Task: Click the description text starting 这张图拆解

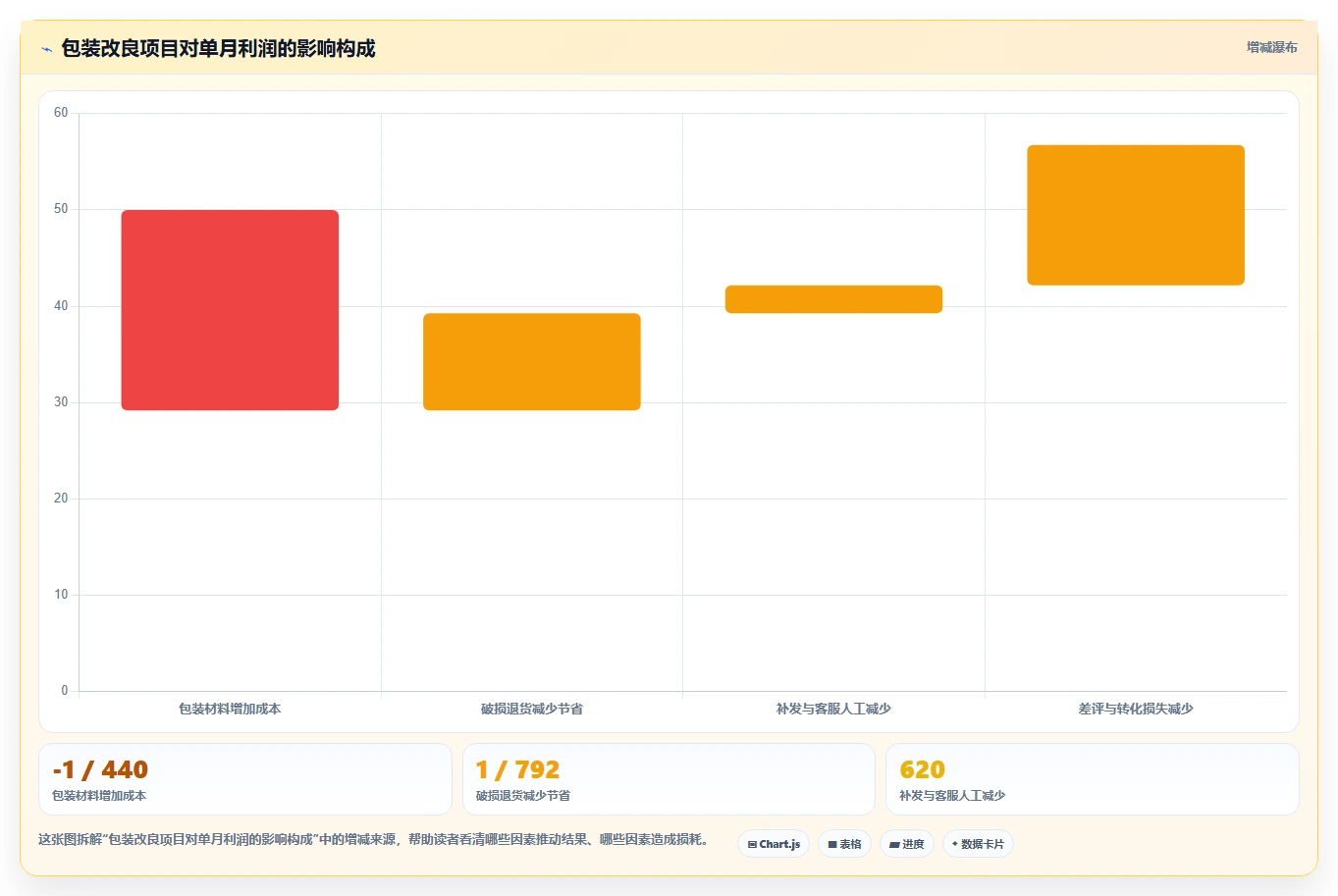Action: (x=374, y=840)
